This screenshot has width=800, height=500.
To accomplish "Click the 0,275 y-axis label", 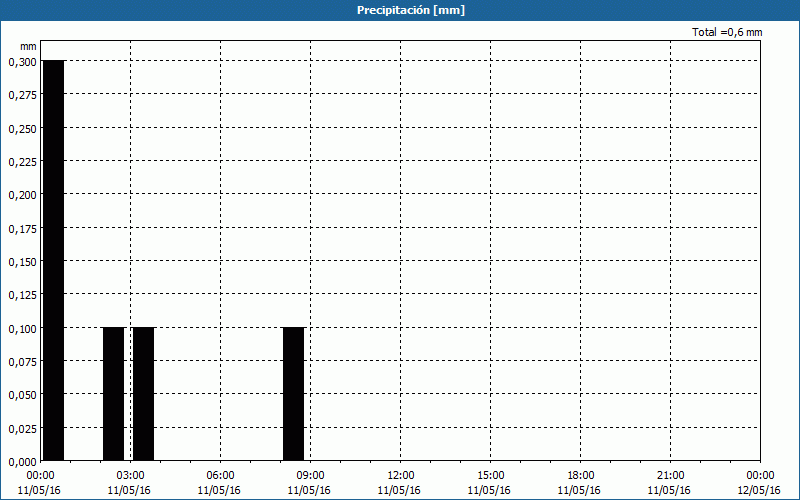I will point(22,95).
